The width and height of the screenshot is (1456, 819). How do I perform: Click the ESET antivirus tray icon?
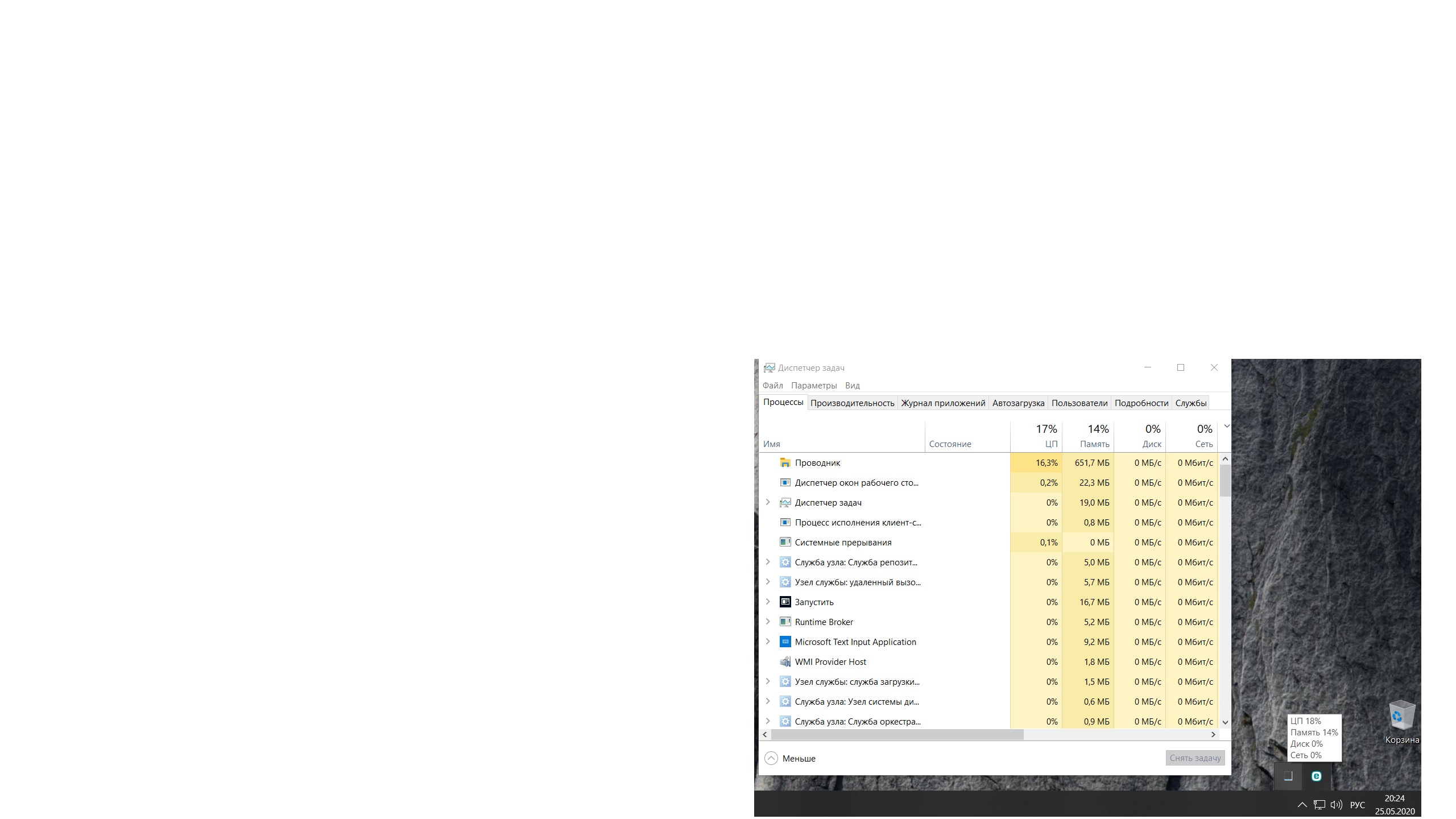point(1316,776)
